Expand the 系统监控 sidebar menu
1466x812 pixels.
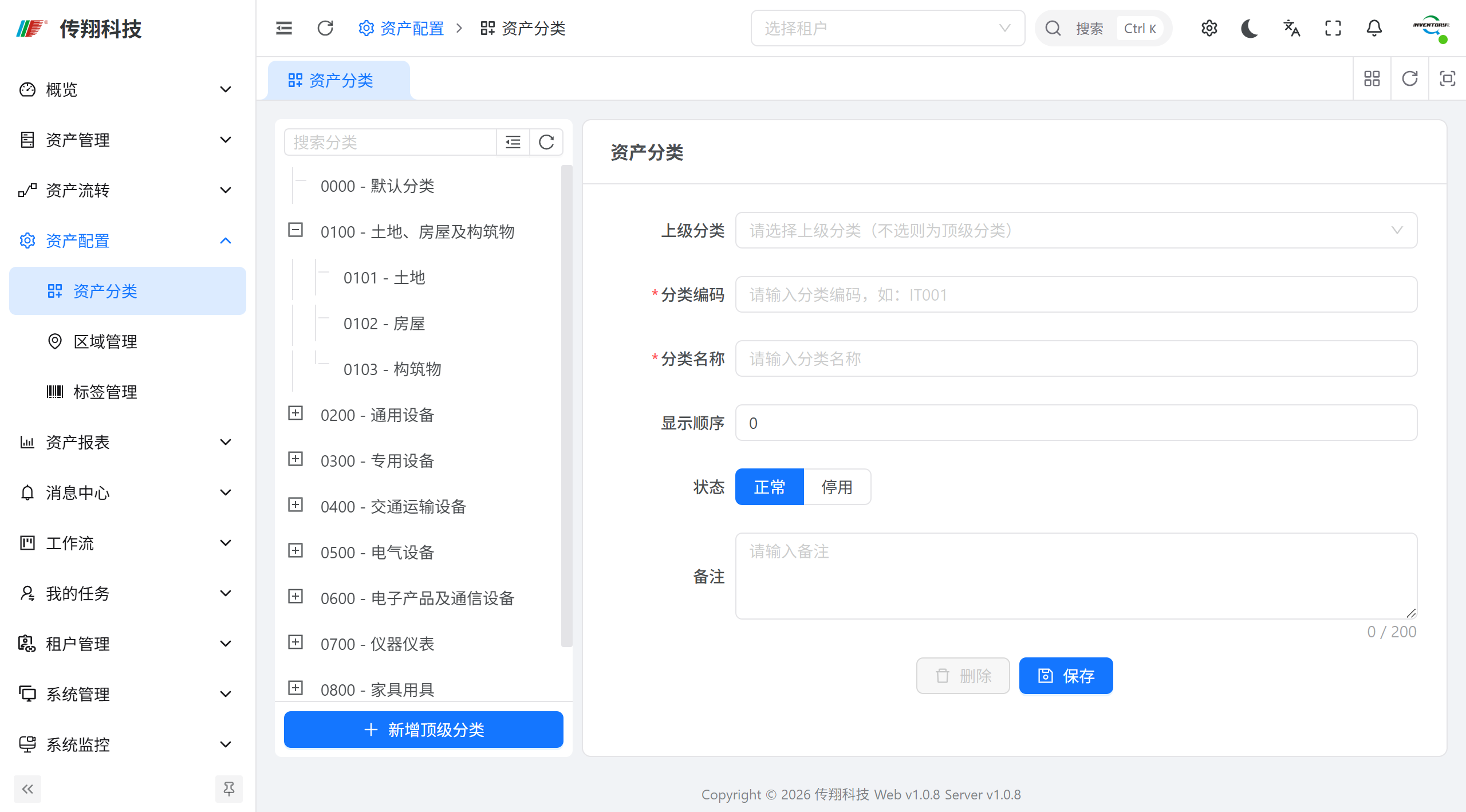(127, 744)
